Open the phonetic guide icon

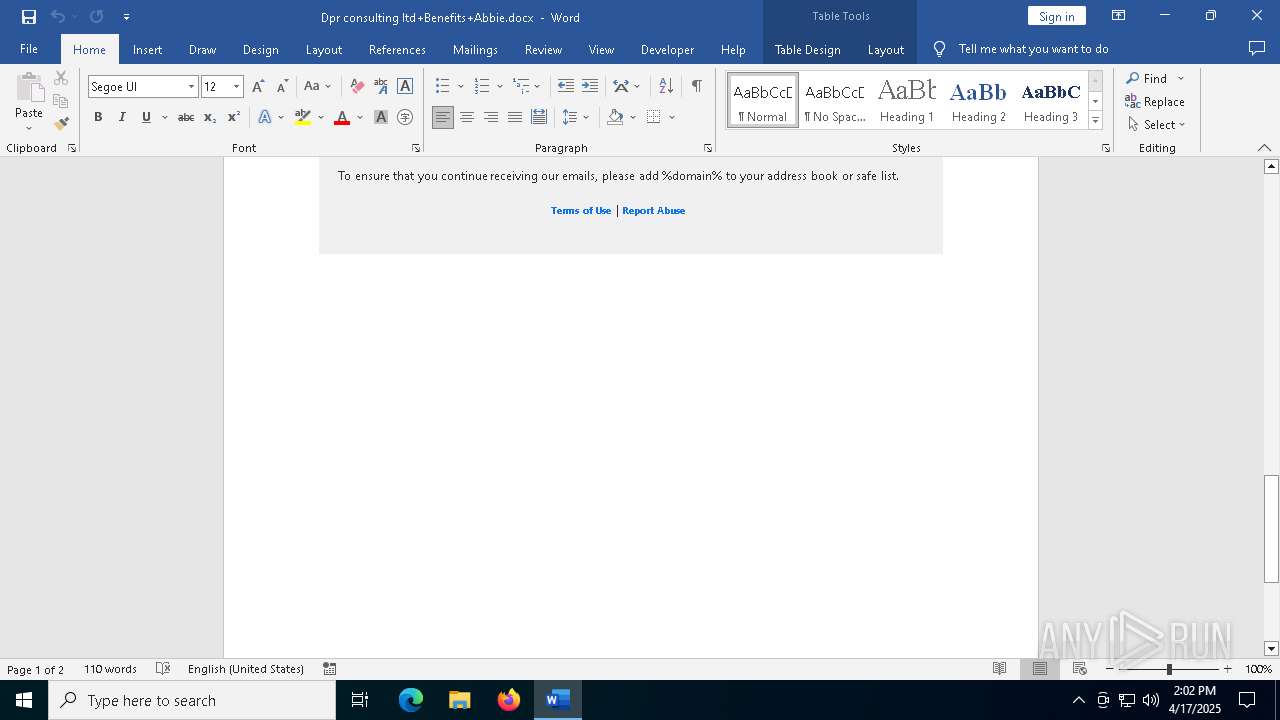(x=381, y=86)
